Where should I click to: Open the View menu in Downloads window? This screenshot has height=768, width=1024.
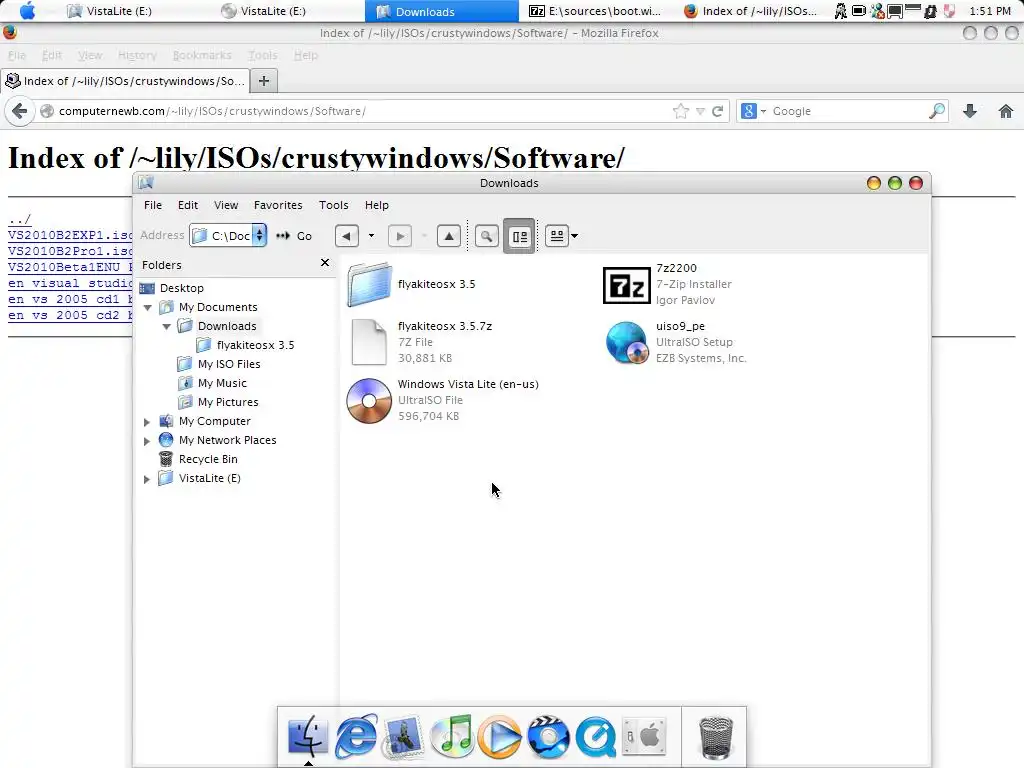tap(226, 205)
